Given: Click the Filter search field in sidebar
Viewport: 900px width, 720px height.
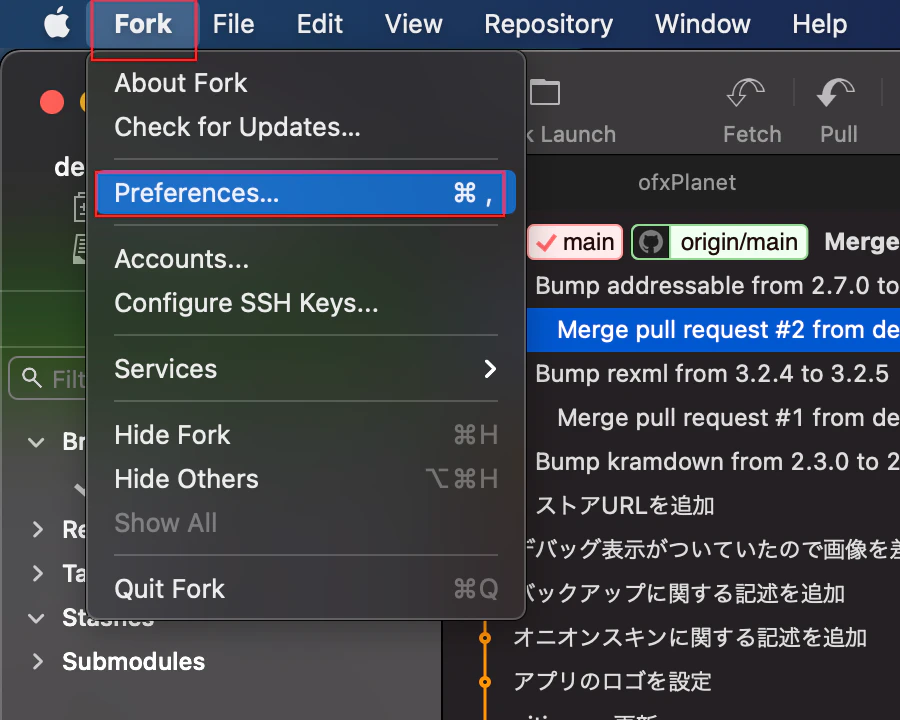Looking at the screenshot, I should 49,378.
